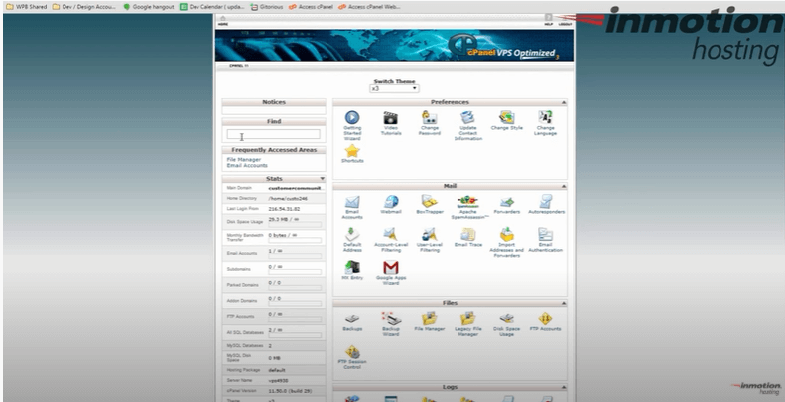Screen dimensions: 785x402
Task: Collapse the Logs section arrow
Action: [x=564, y=387]
